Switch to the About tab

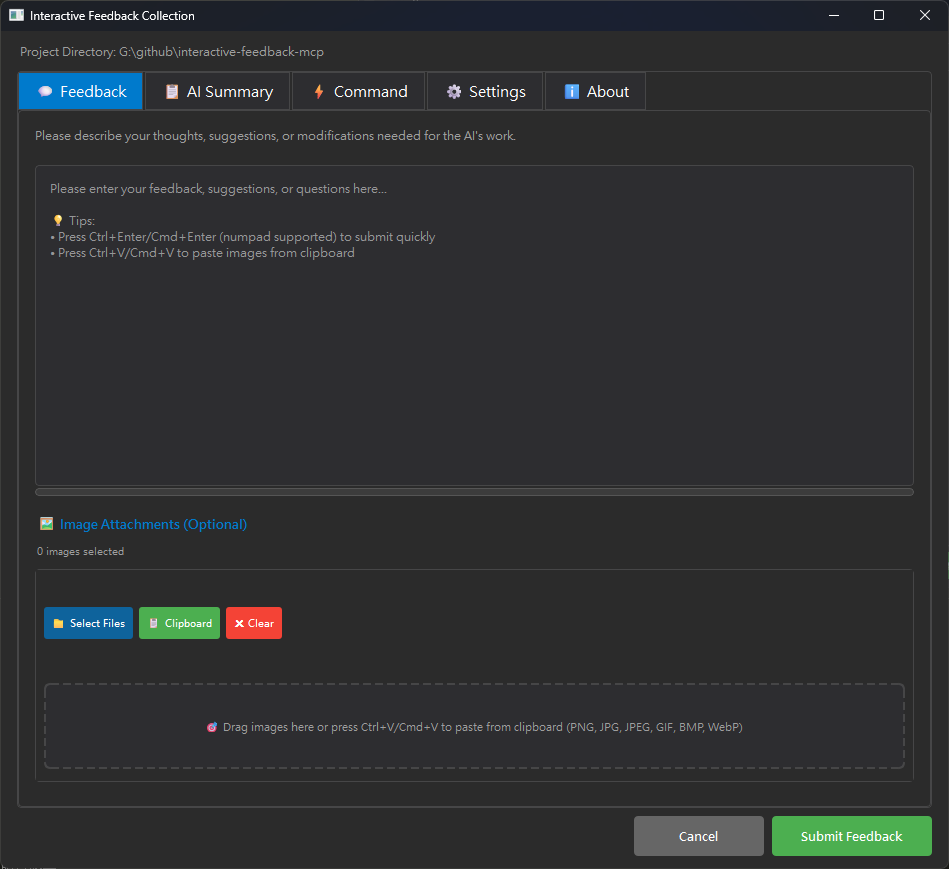[595, 91]
